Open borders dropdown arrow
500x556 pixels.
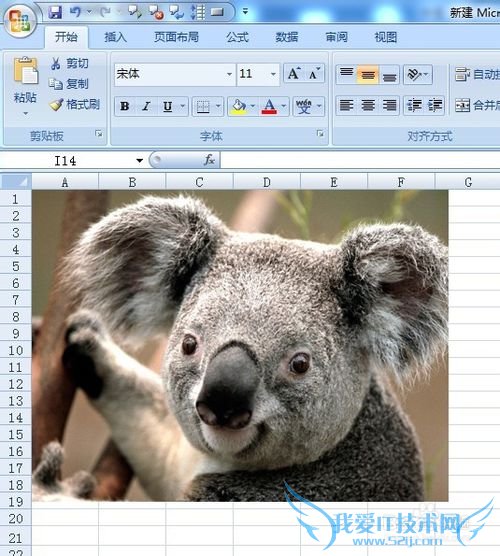click(218, 106)
